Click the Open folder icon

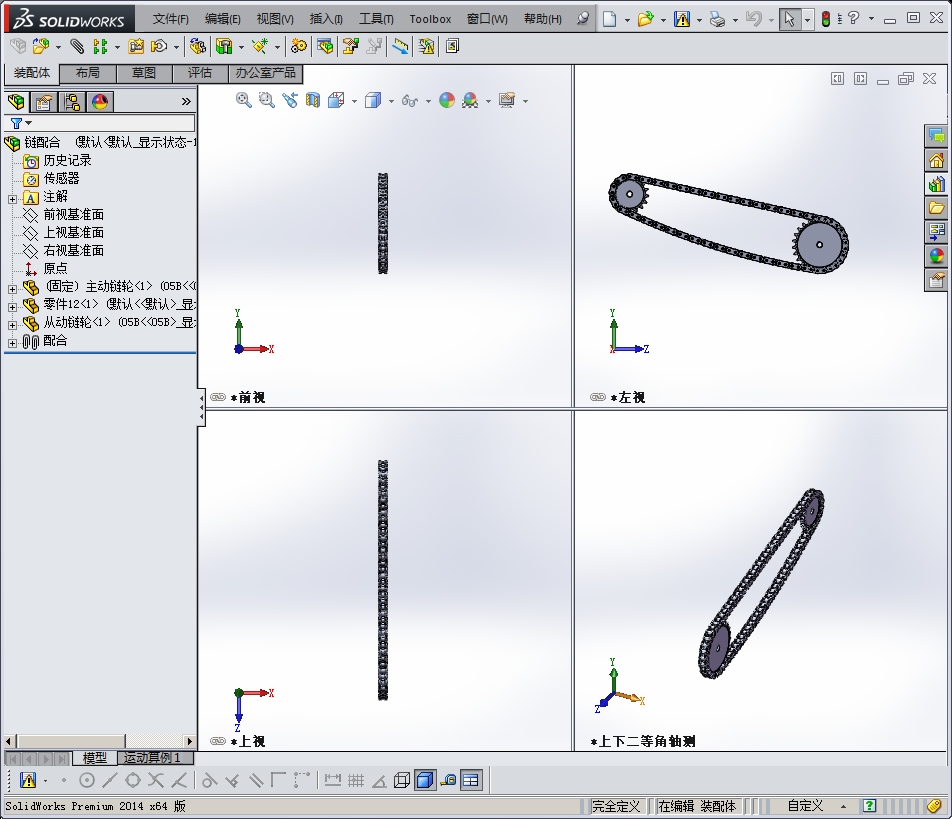point(645,19)
